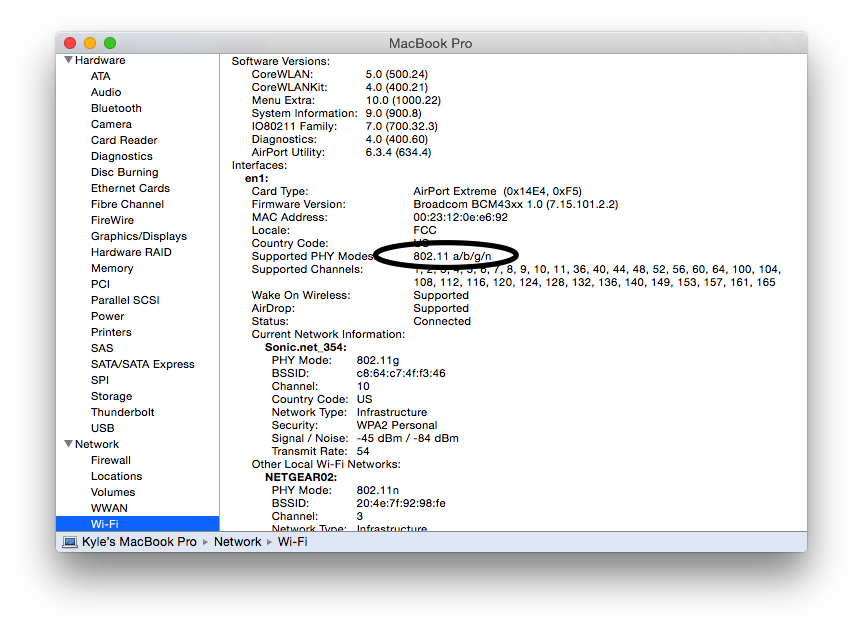Select Locations under Network
Viewport: 863px width, 632px height.
[x=116, y=475]
